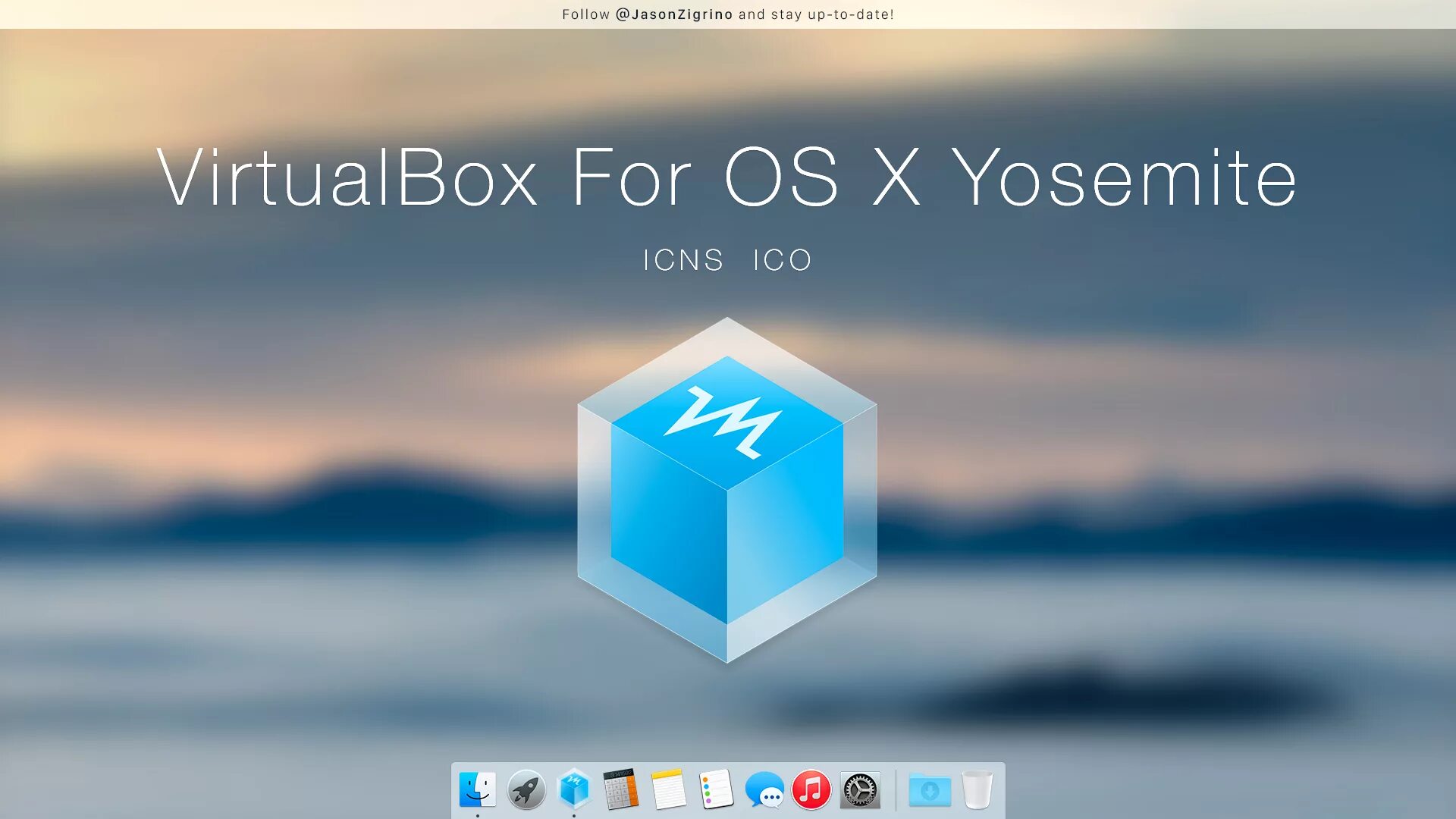This screenshot has width=1456, height=819.
Task: Open Finder from the dock
Action: [x=477, y=790]
